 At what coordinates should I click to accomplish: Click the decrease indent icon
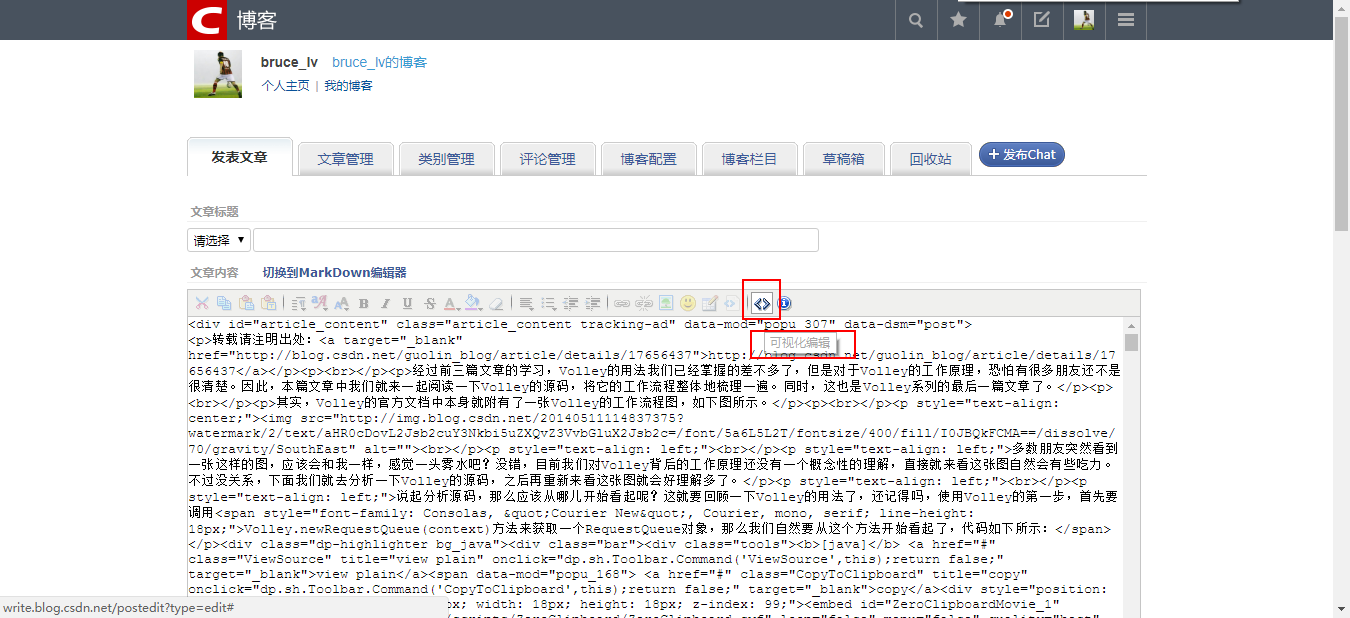[571, 303]
